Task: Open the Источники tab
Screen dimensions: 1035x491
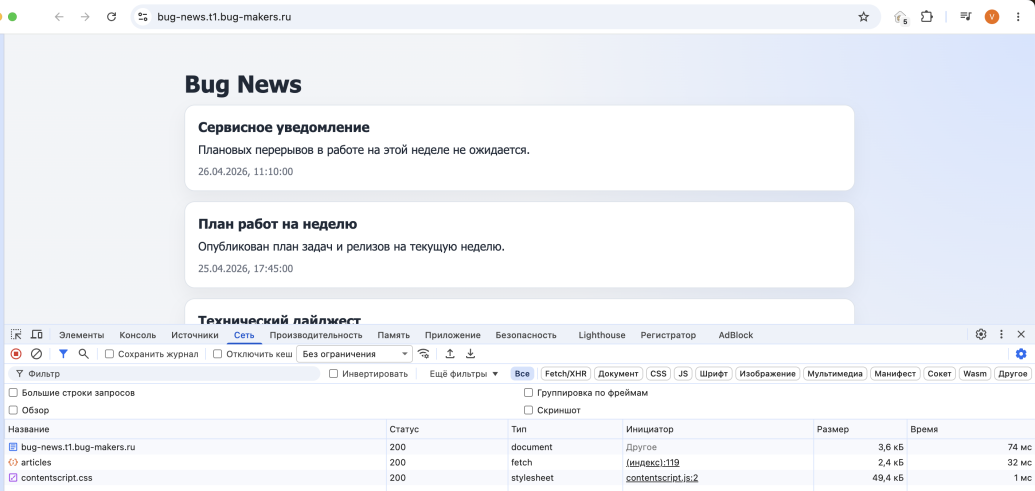Action: click(195, 335)
